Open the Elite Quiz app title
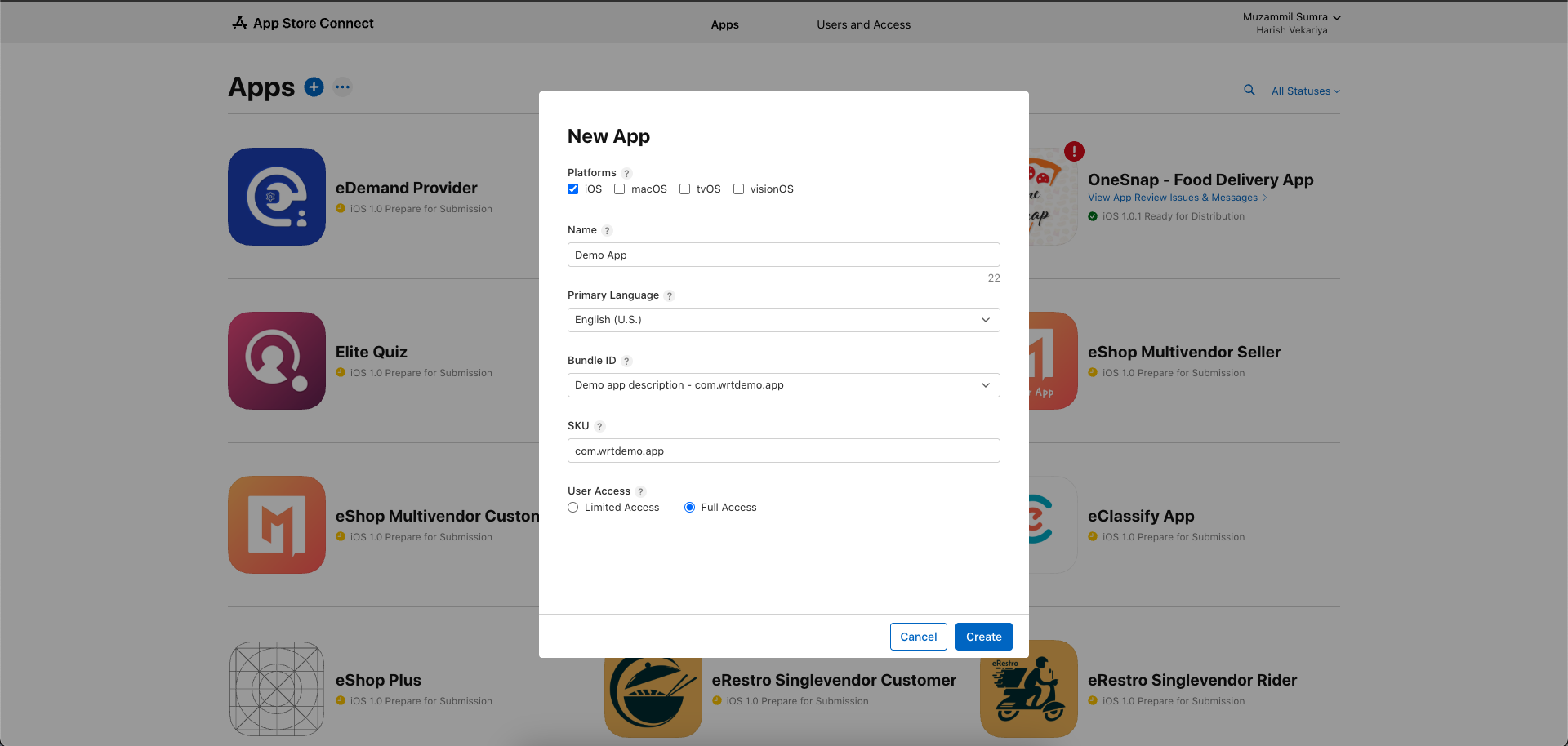The width and height of the screenshot is (1568, 746). (372, 352)
